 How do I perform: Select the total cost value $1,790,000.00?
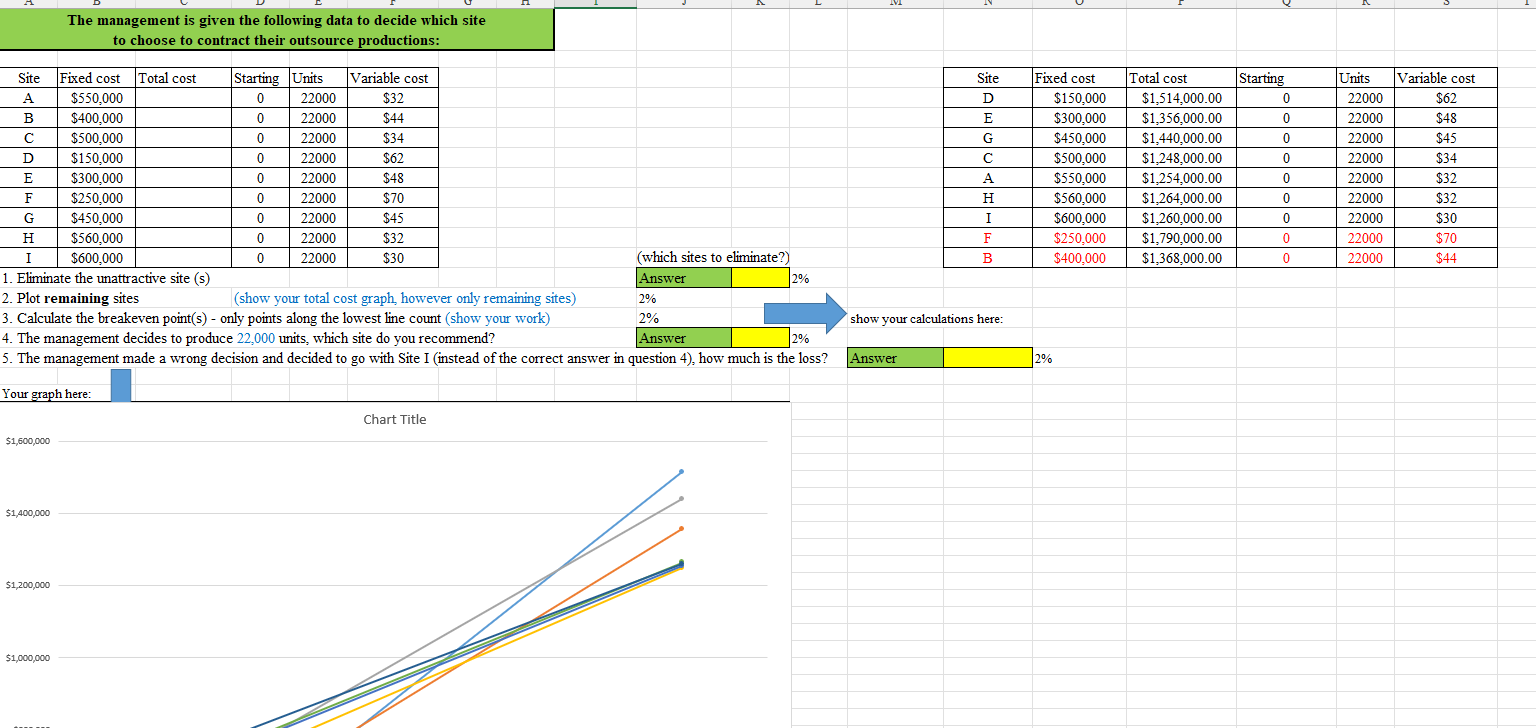(1181, 238)
